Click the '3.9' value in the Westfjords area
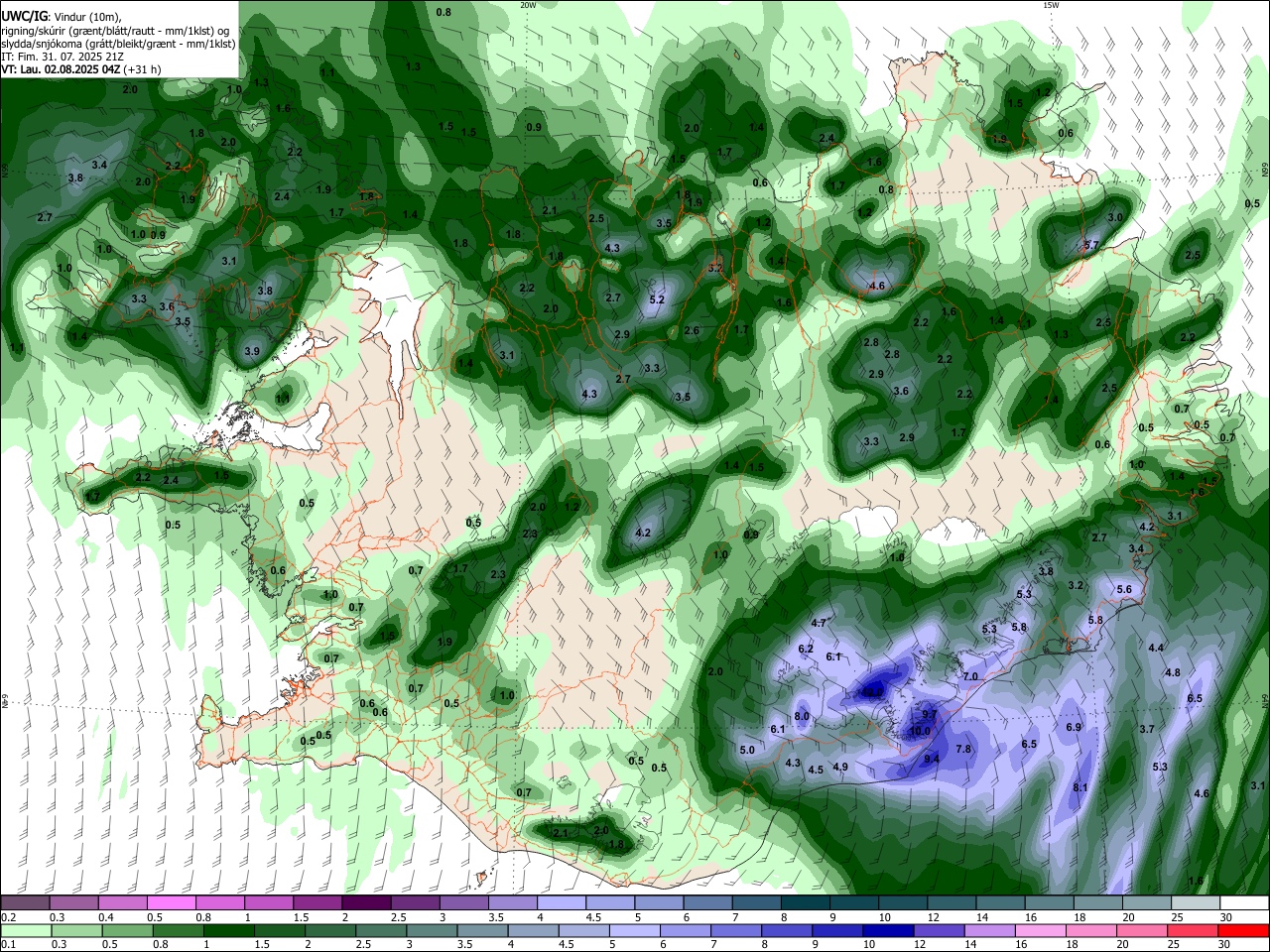 coord(252,351)
